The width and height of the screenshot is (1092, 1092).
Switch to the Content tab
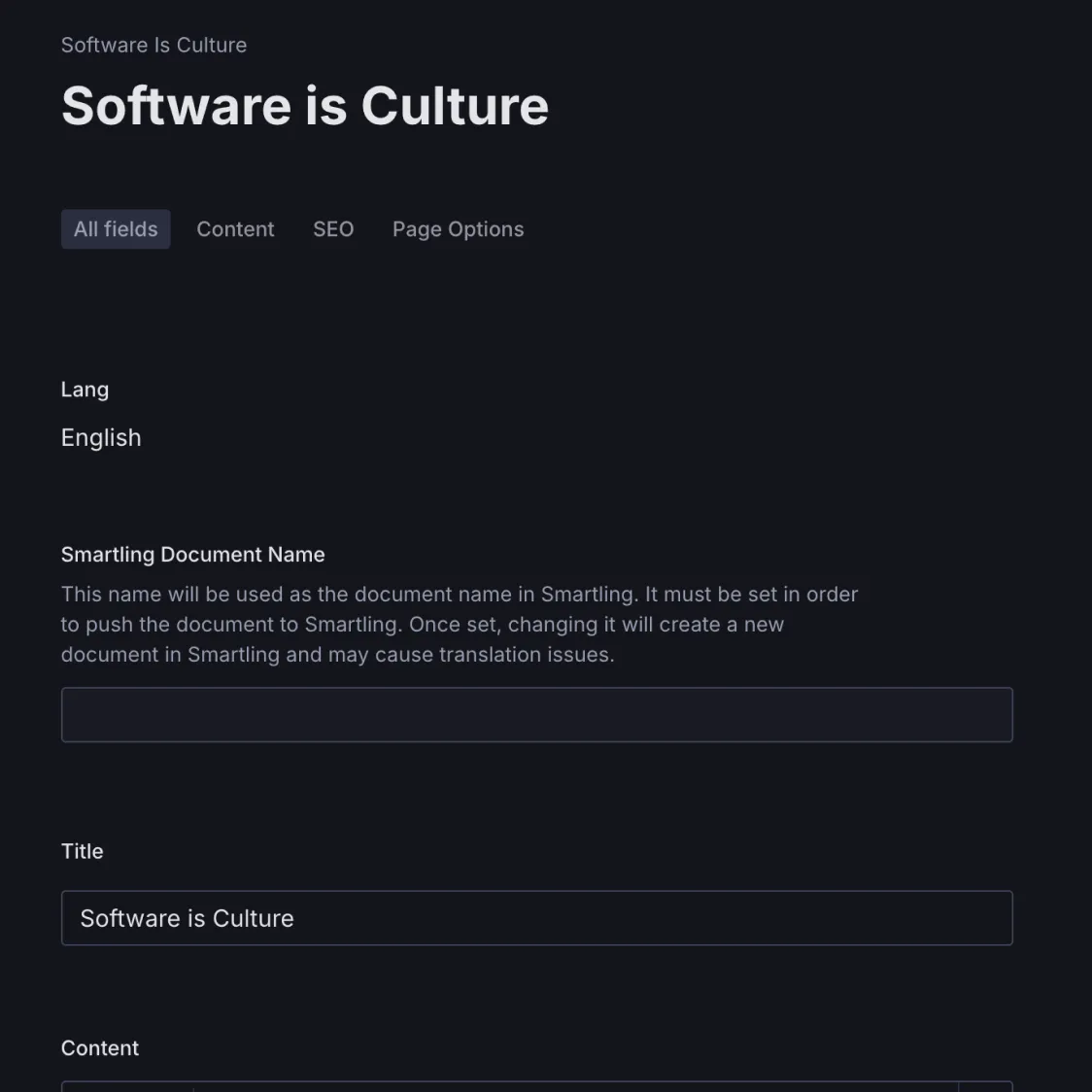tap(235, 229)
